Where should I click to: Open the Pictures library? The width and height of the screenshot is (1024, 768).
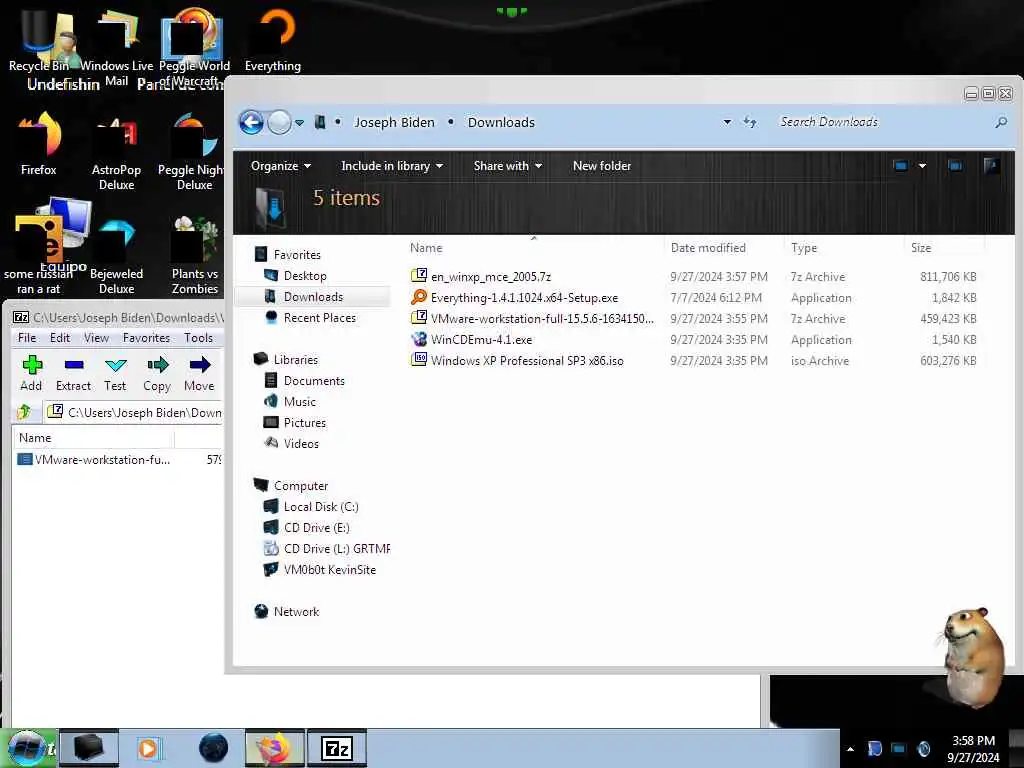point(304,423)
